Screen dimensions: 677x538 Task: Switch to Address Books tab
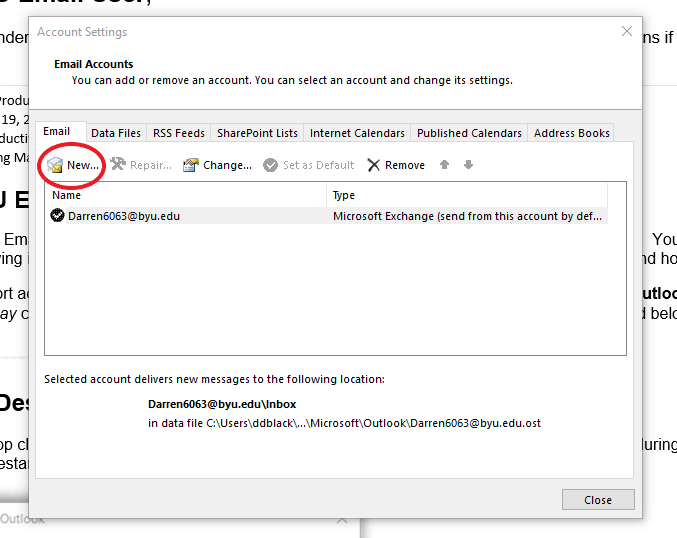point(571,133)
